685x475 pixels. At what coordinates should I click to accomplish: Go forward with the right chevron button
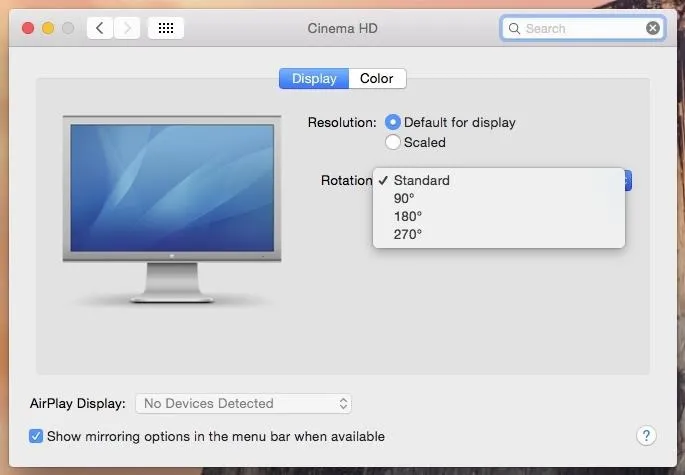click(127, 28)
